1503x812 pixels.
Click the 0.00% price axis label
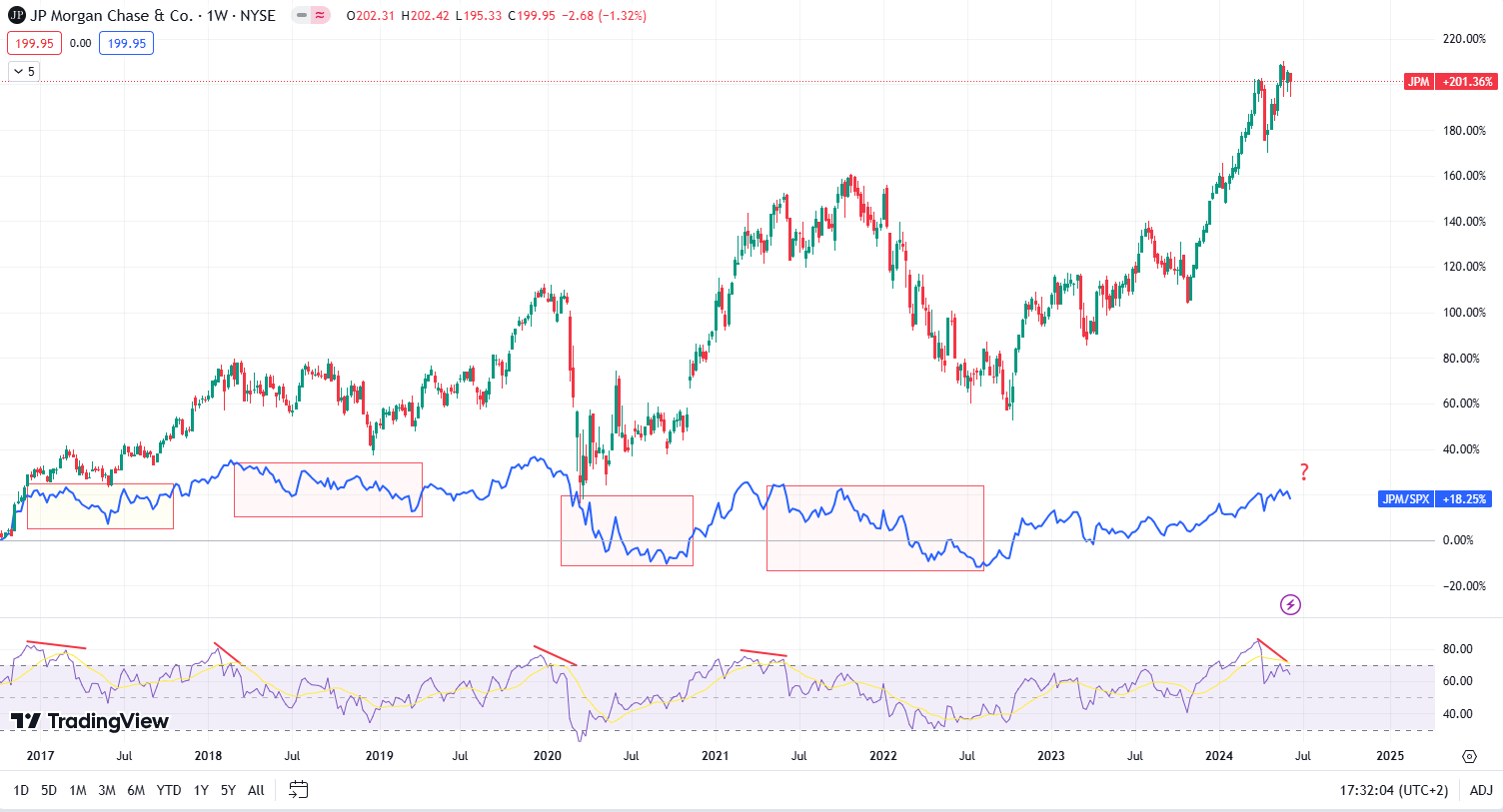pos(1458,540)
